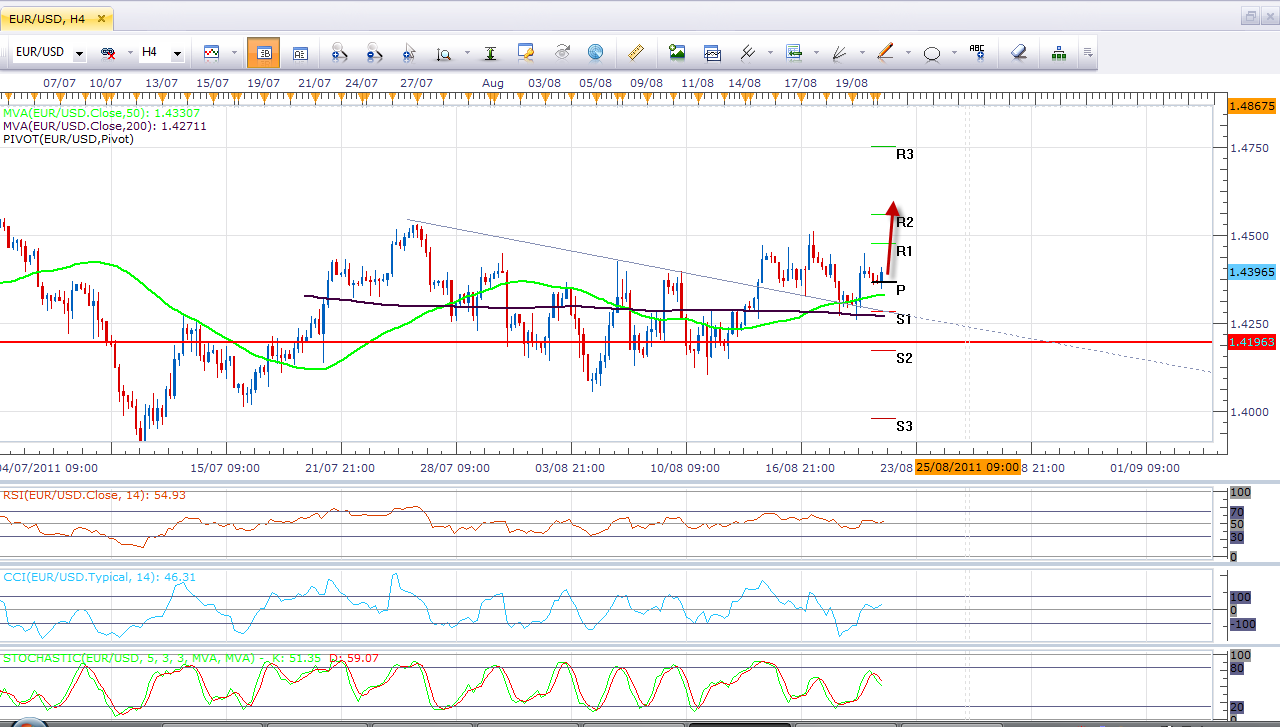1280x727 pixels.
Task: Click the S2 pivot support label
Action: 904,358
